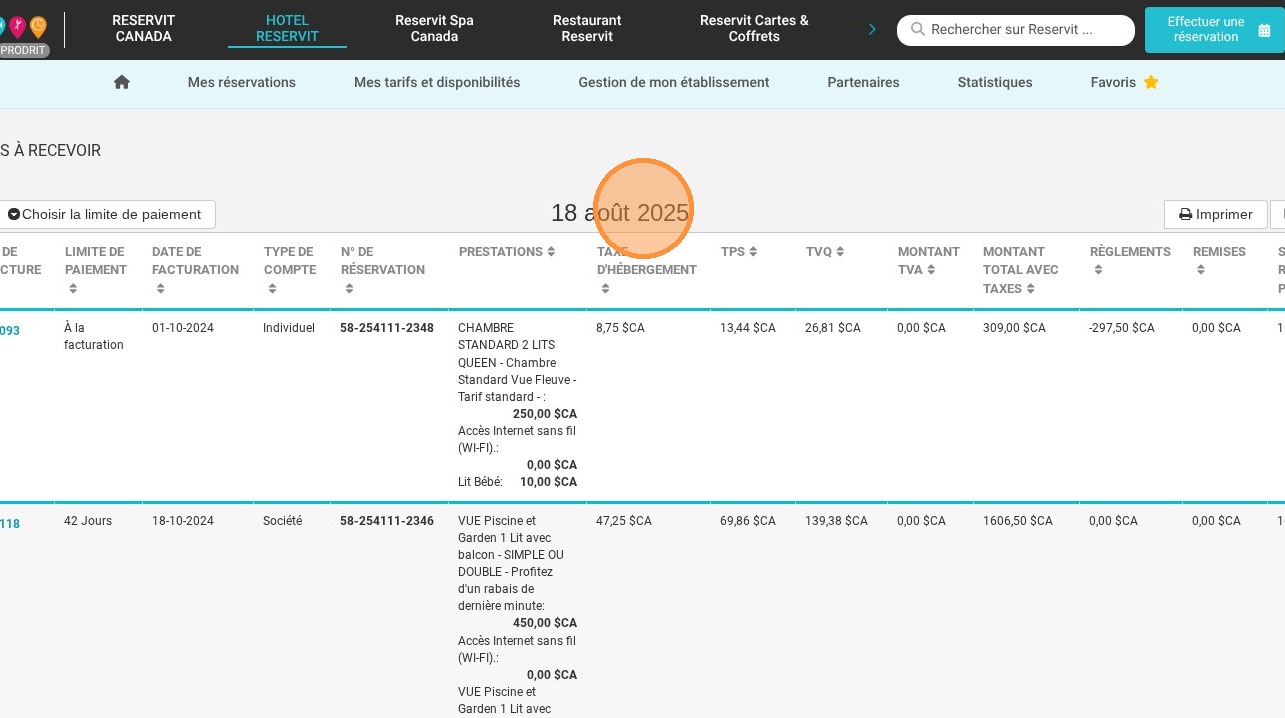Open invoice link ending 093
The height and width of the screenshot is (718, 1285).
pos(9,331)
